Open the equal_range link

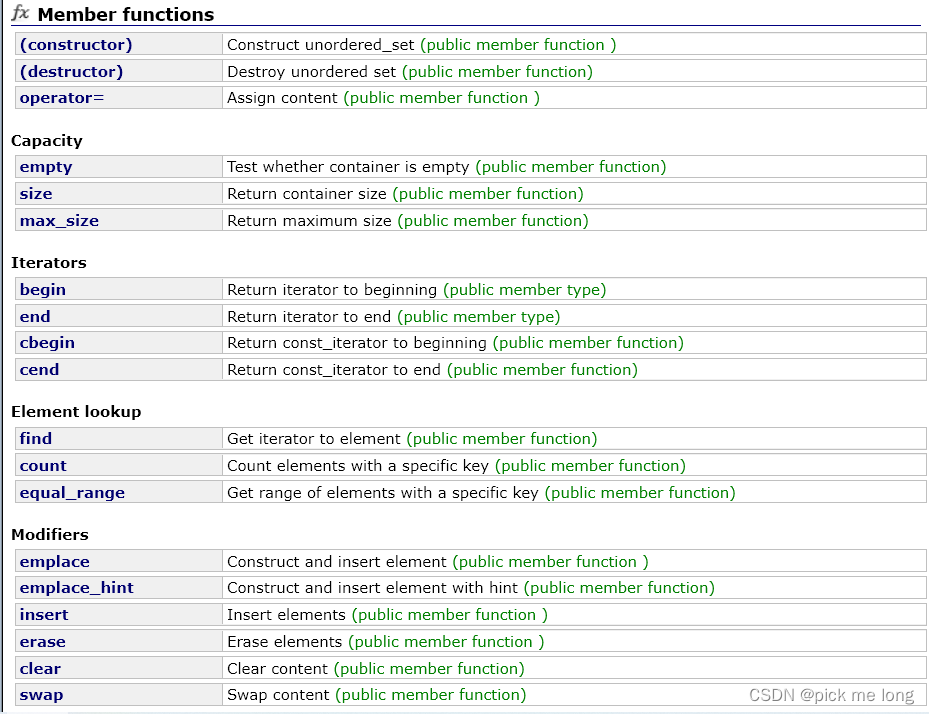coord(72,493)
